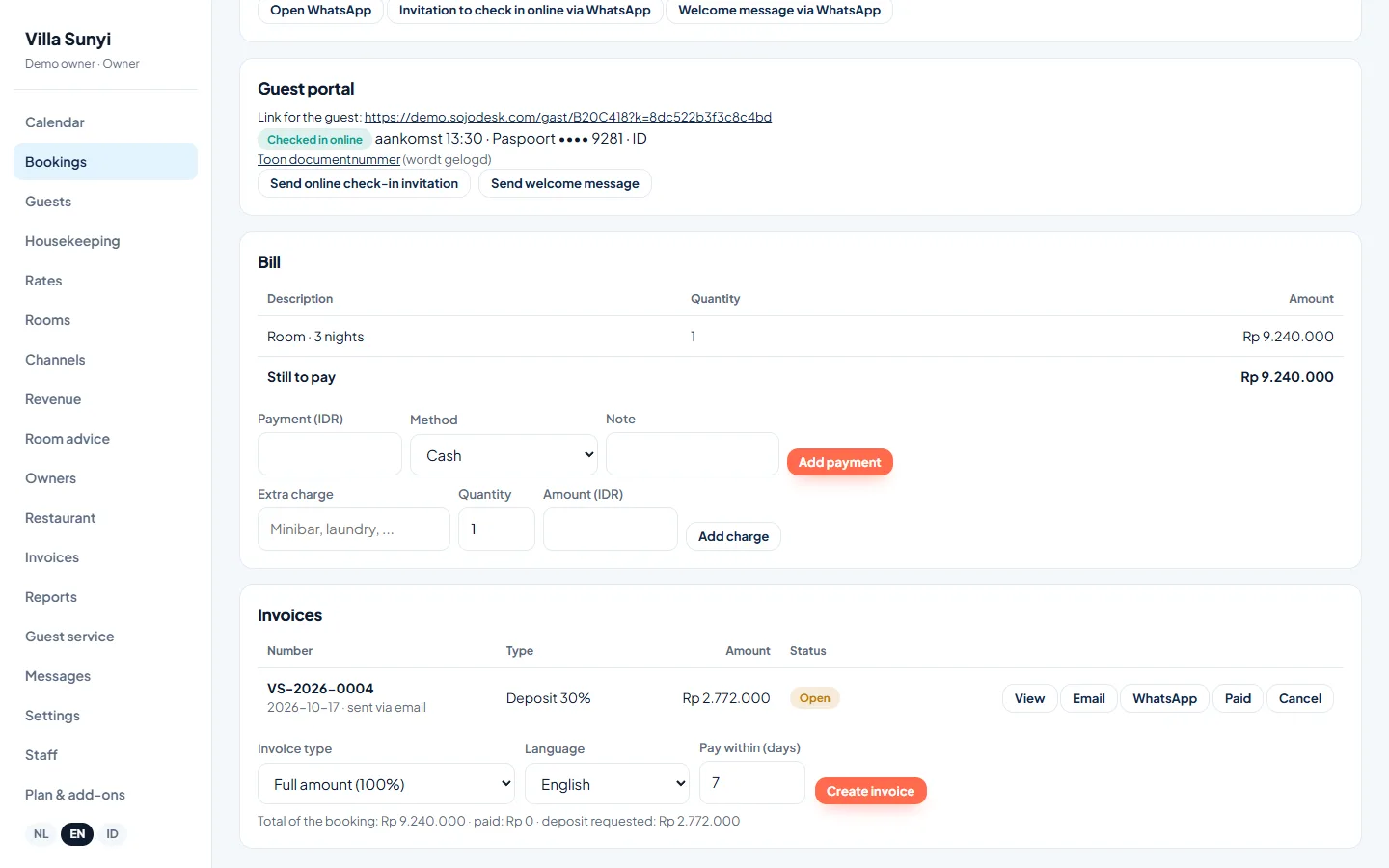Go to the Owners page
Screen dimensions: 1389x868
coord(105,478)
